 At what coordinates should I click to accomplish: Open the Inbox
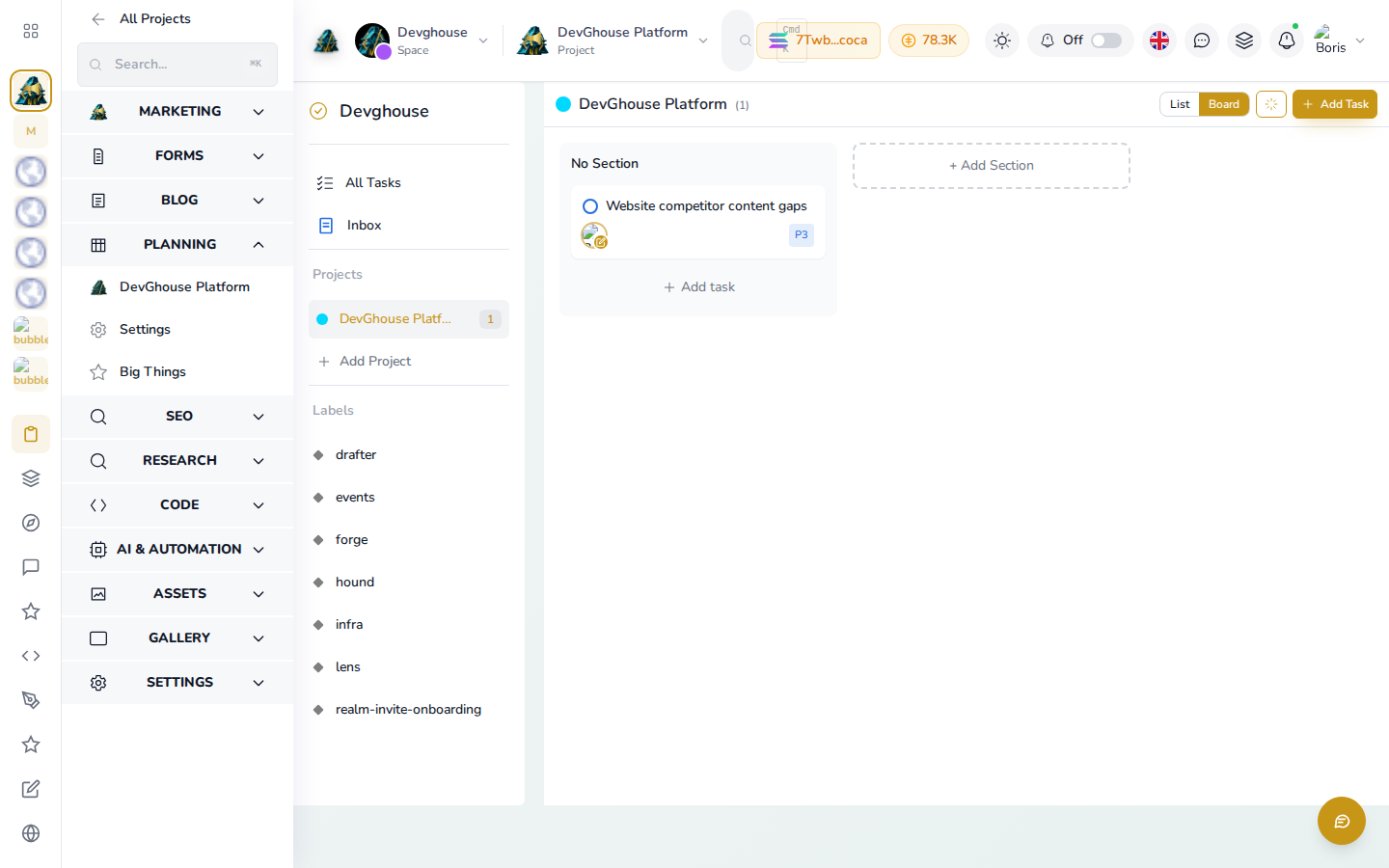coord(409,226)
